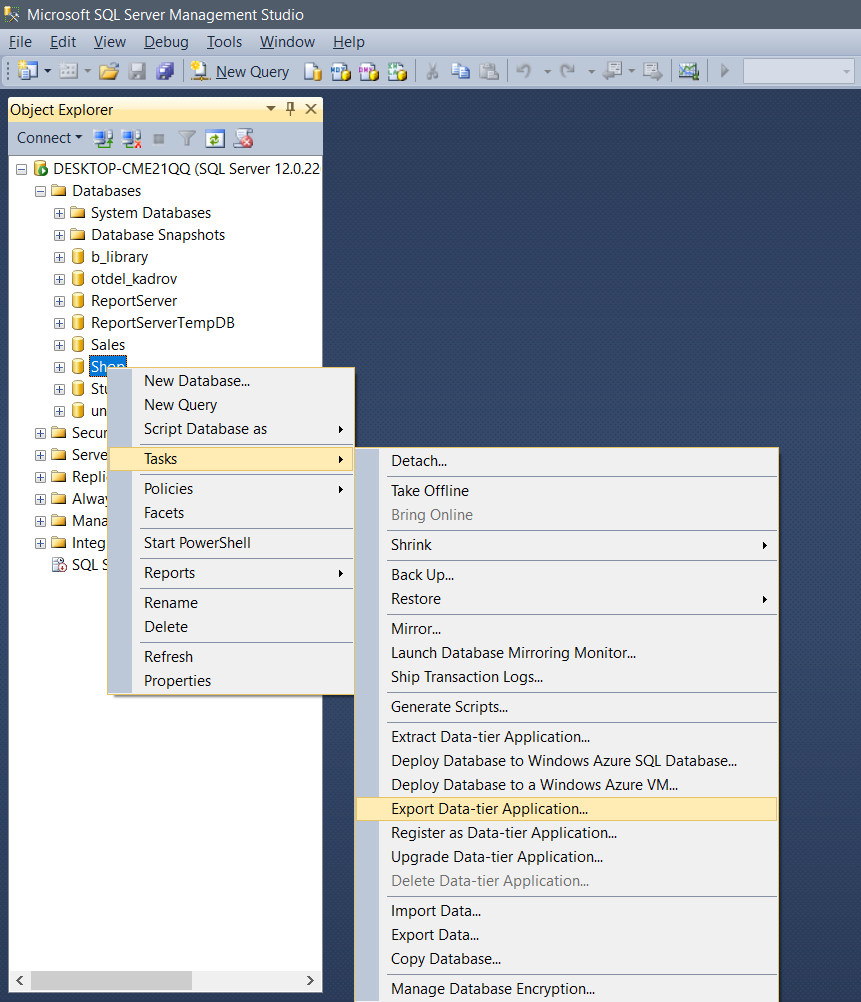
Task: Click the Paste clipboard icon
Action: point(489,71)
